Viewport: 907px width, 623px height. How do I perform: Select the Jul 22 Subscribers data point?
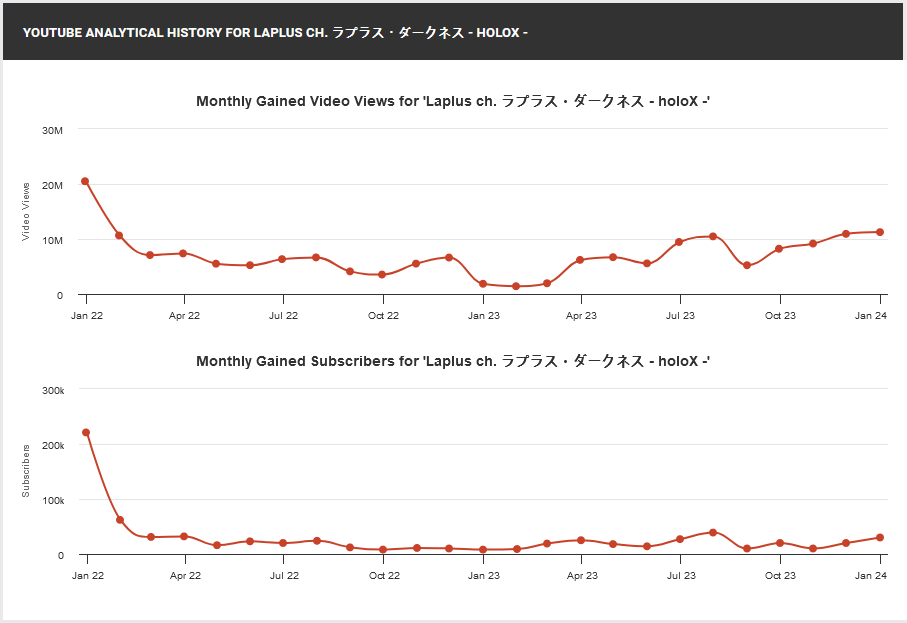[x=283, y=543]
